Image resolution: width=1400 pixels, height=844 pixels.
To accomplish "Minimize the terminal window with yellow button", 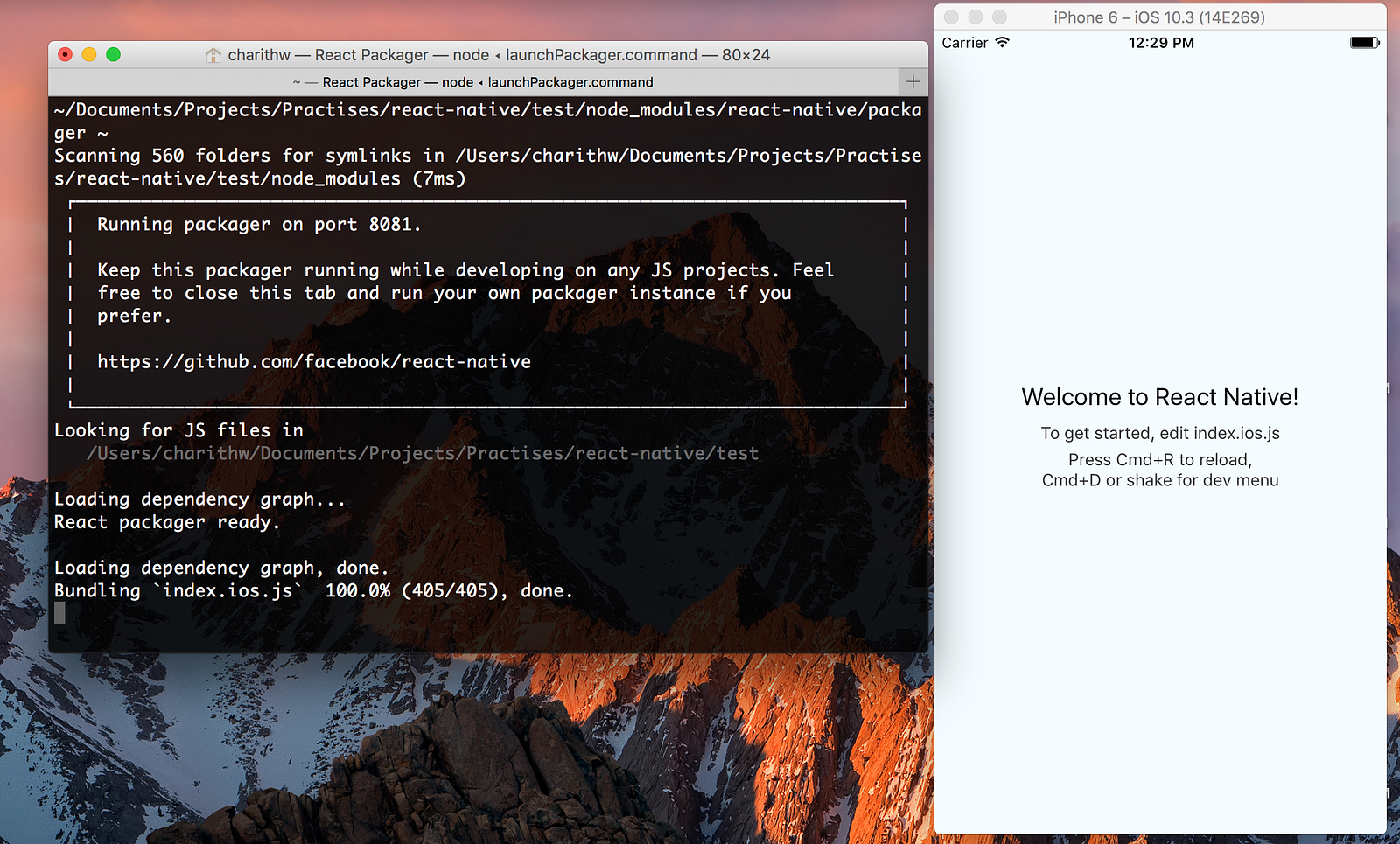I will [x=89, y=54].
